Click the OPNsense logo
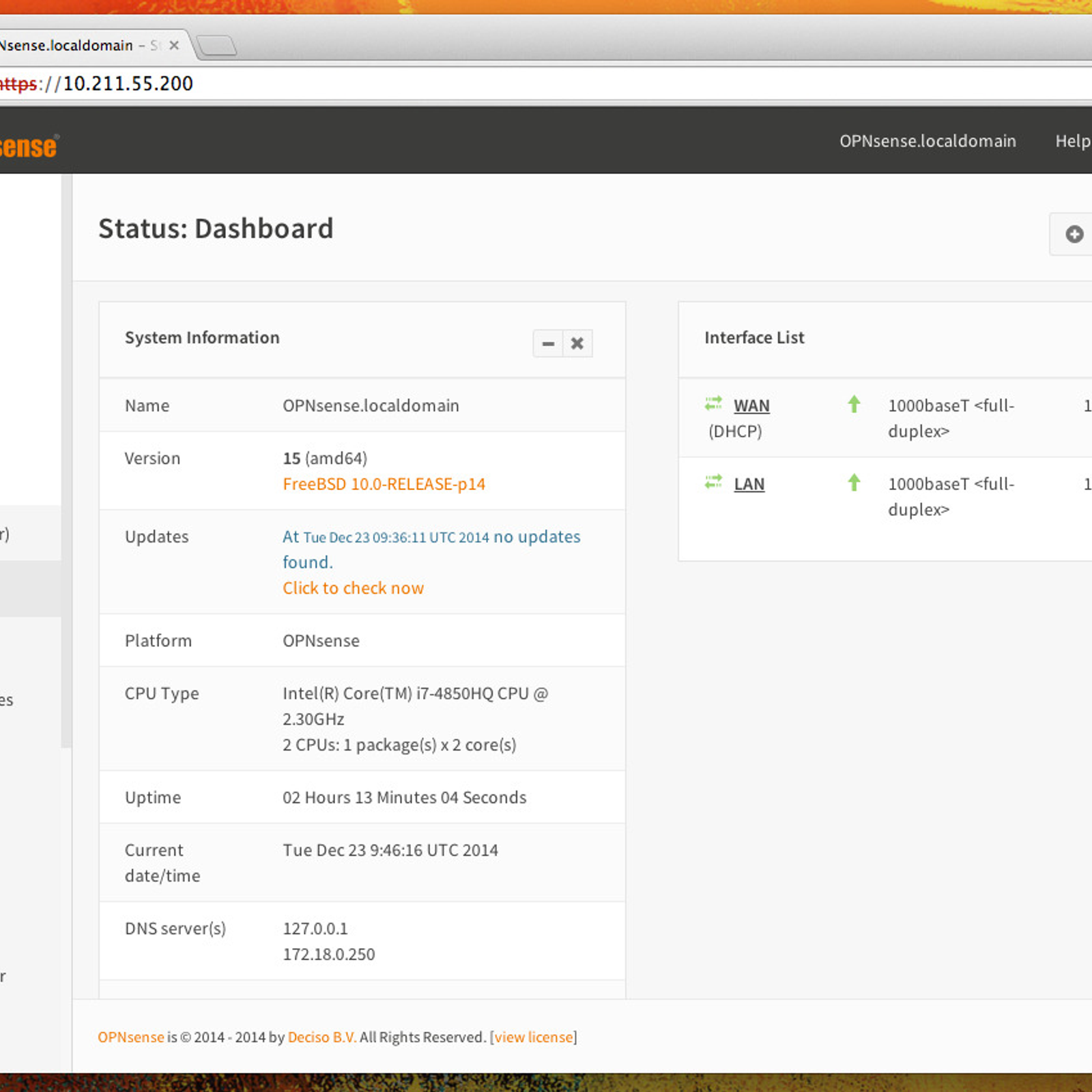Image resolution: width=1092 pixels, height=1092 pixels. click(x=29, y=146)
